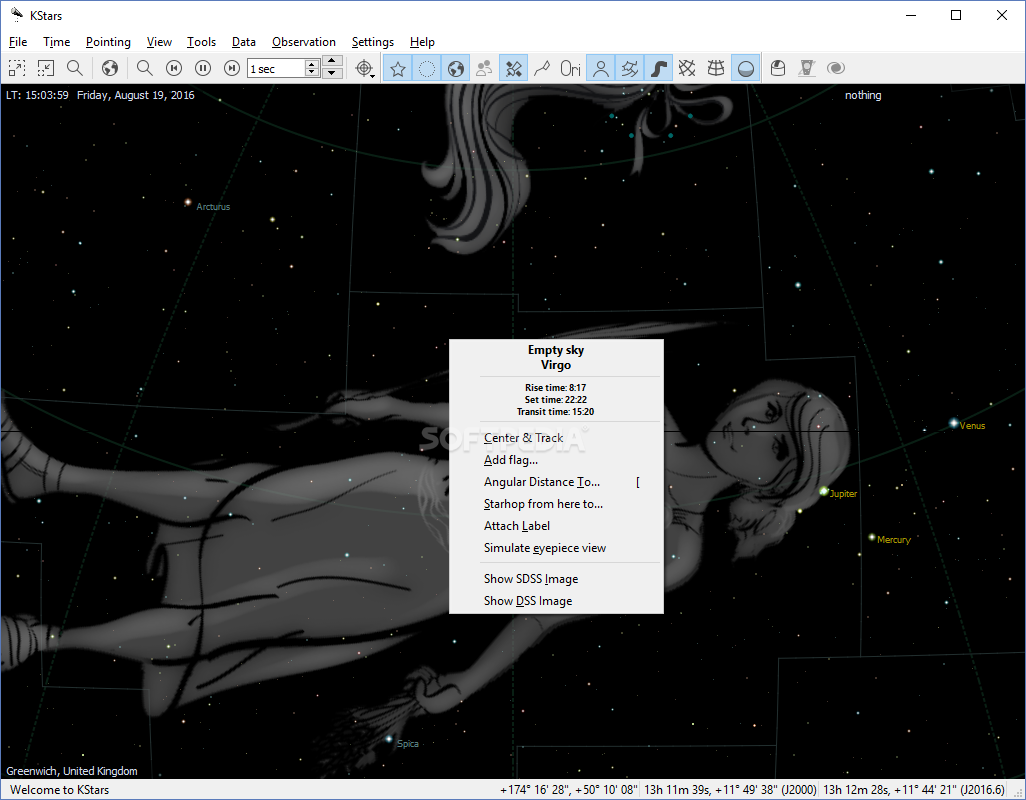The image size is (1026, 800).
Task: Click the Mercury planet label
Action: (894, 540)
